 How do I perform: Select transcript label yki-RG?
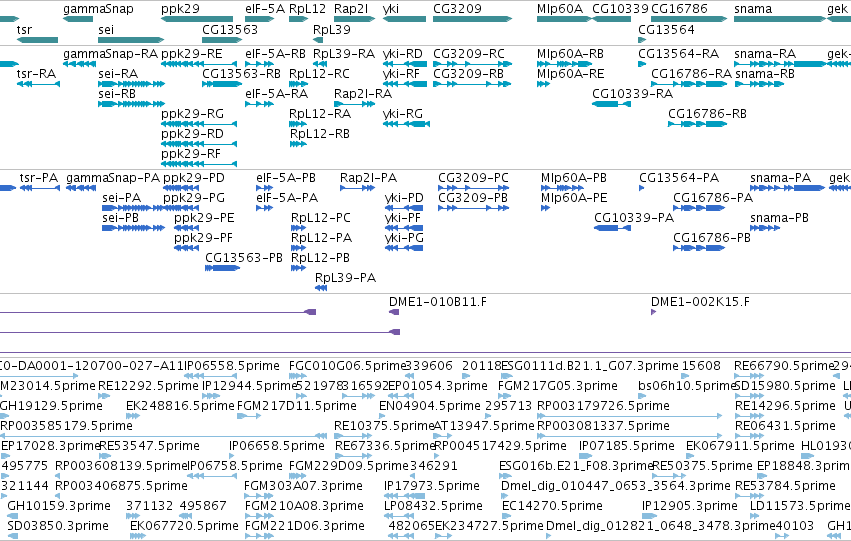tap(402, 114)
